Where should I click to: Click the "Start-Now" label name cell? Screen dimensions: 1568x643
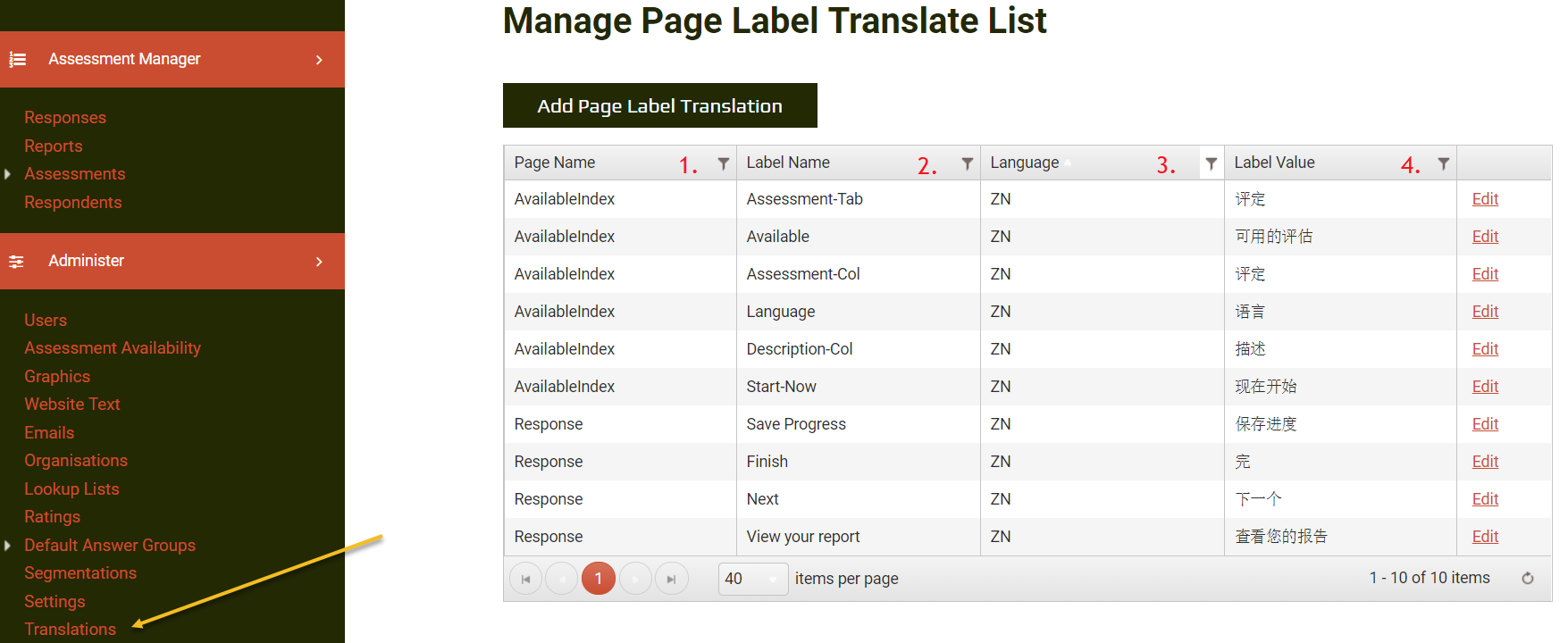point(859,387)
